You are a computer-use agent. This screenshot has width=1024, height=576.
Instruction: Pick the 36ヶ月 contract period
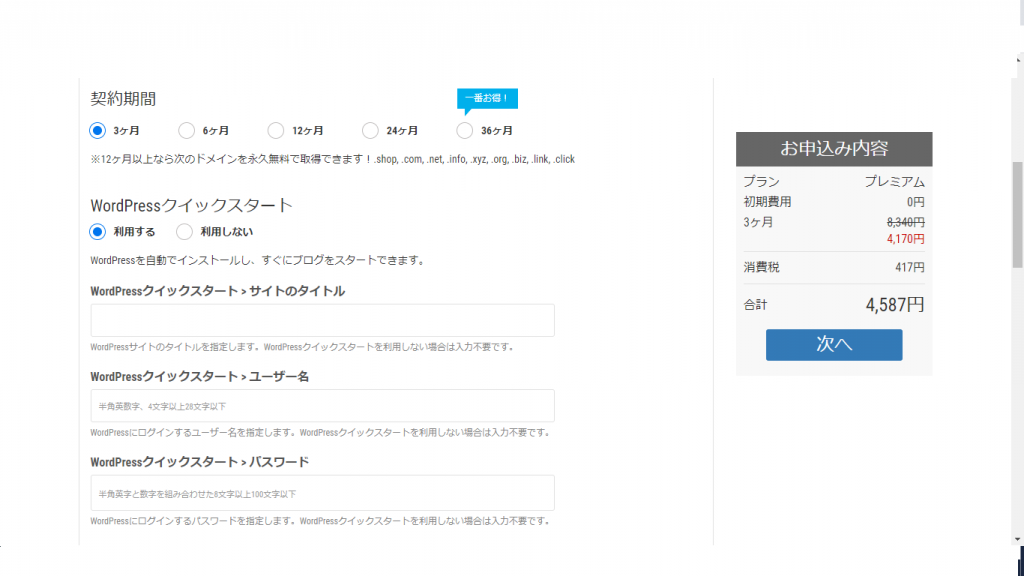[x=464, y=131]
